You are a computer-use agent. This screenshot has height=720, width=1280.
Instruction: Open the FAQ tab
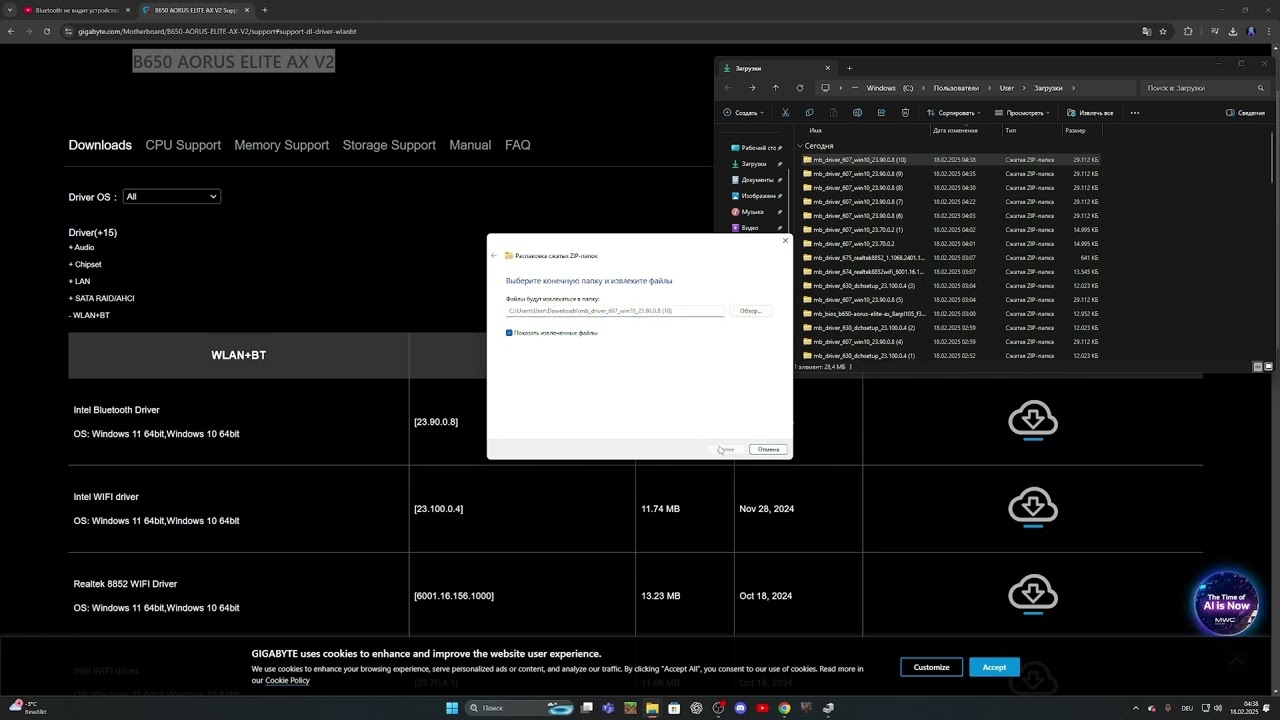tap(518, 145)
